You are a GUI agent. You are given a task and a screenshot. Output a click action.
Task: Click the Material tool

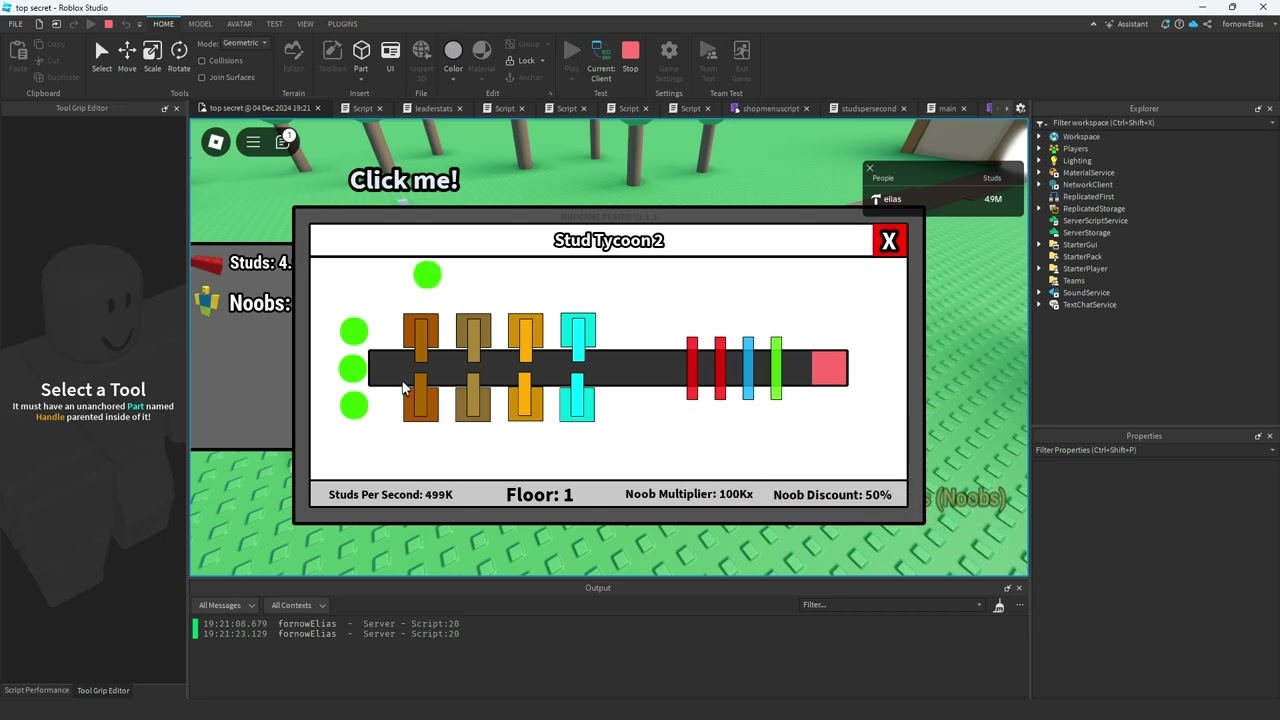tap(481, 56)
